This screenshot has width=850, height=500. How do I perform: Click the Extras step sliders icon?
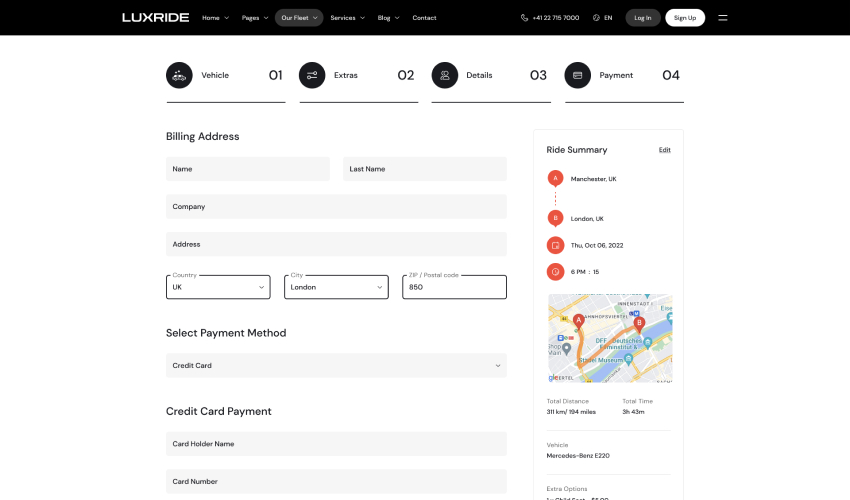[x=312, y=75]
